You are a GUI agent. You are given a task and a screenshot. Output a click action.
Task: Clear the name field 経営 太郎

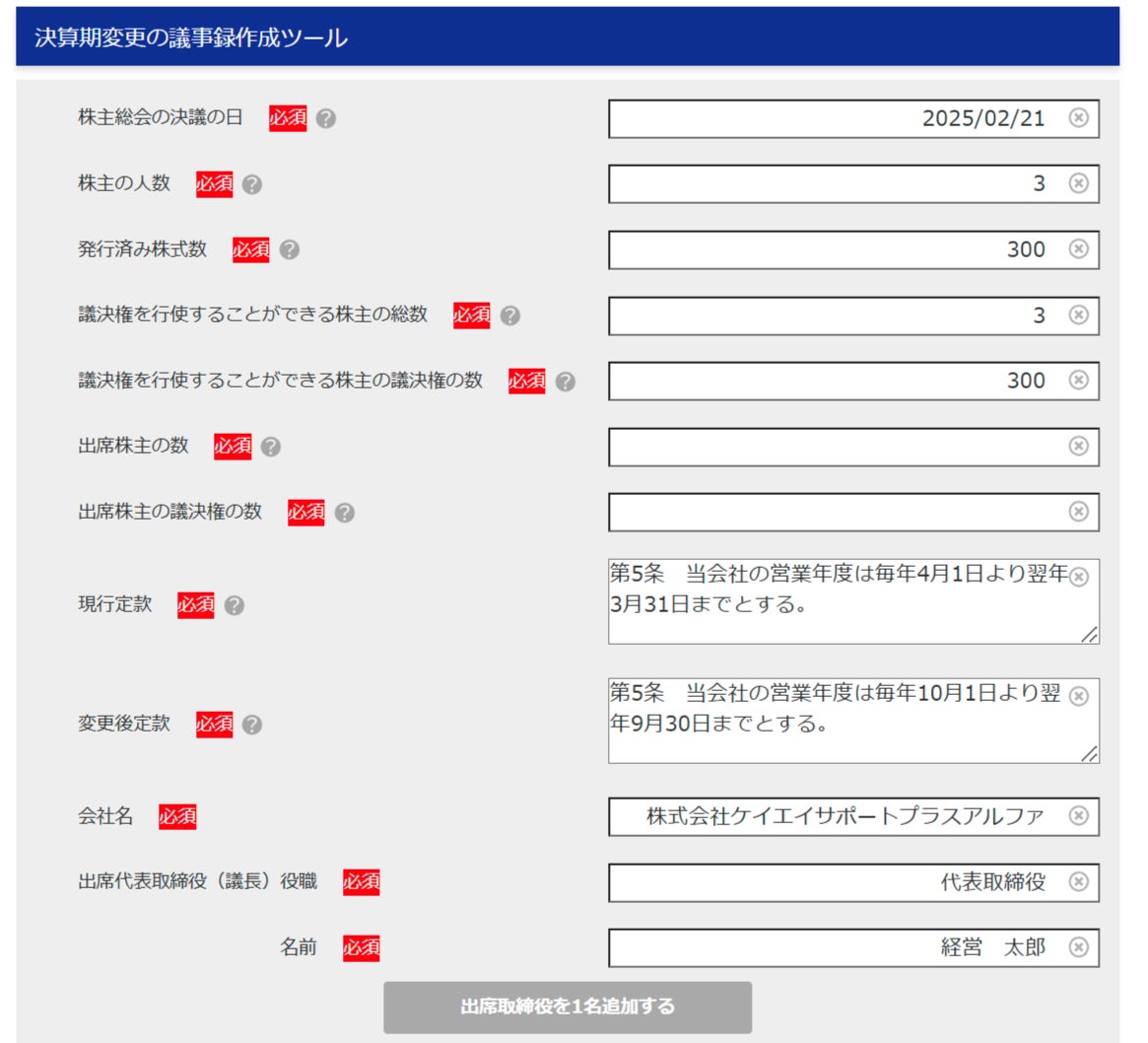1078,947
